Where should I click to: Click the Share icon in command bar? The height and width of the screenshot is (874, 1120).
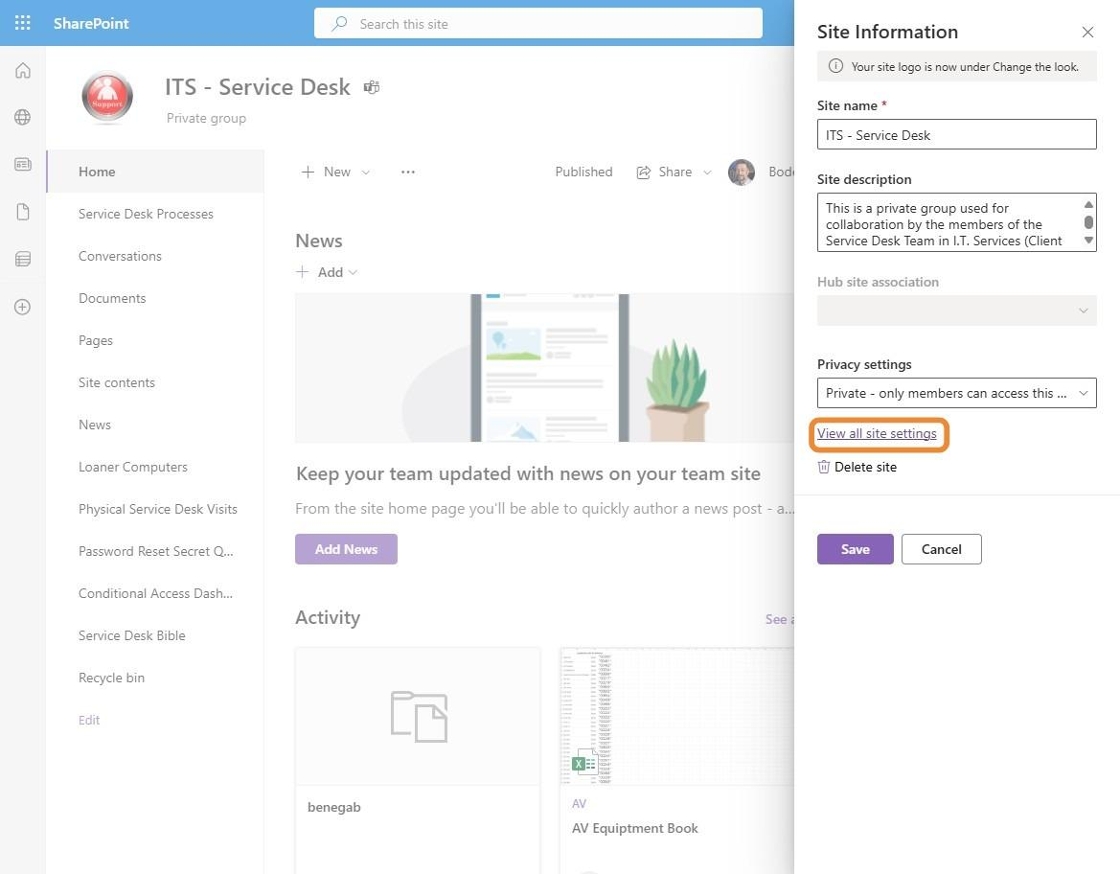(x=644, y=172)
